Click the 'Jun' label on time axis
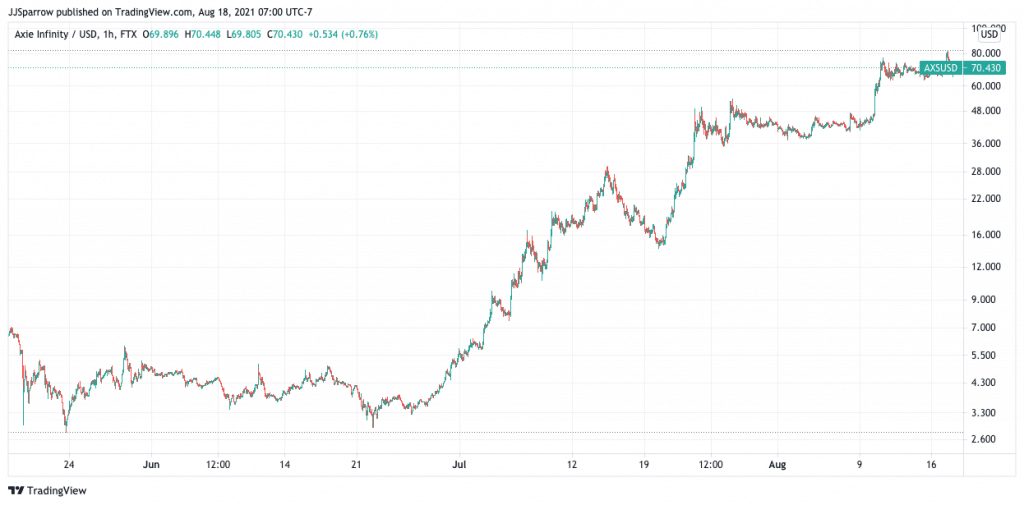This screenshot has height=505, width=1024. (152, 465)
